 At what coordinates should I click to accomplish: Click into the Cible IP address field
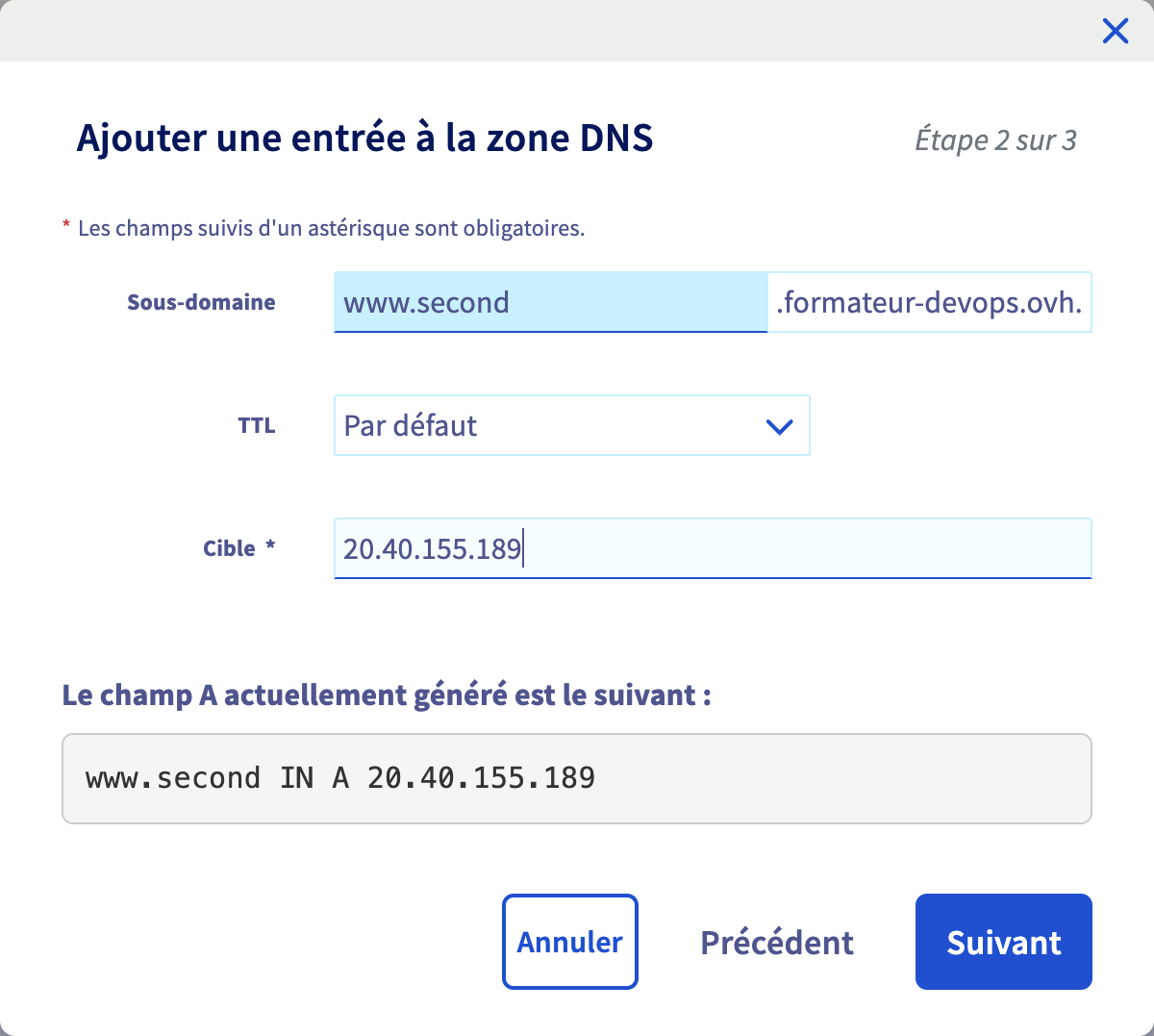click(712, 548)
